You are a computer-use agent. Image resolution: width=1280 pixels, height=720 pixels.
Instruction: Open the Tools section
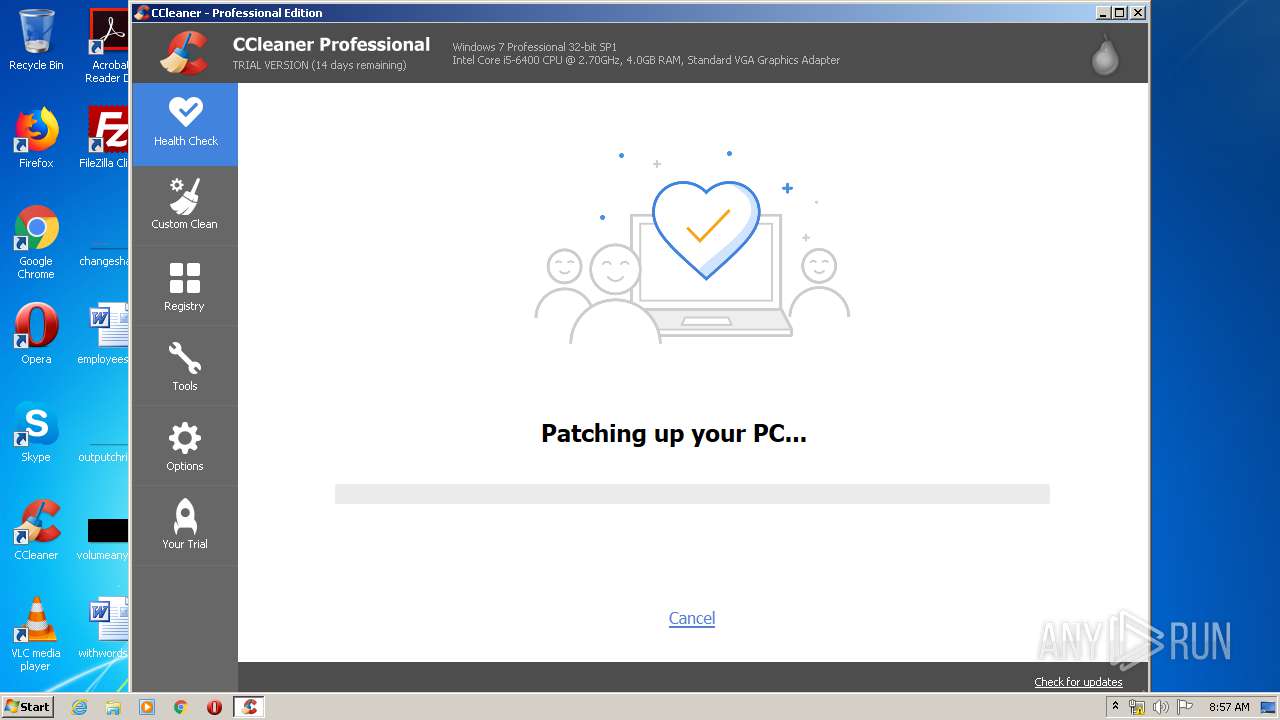tap(185, 366)
